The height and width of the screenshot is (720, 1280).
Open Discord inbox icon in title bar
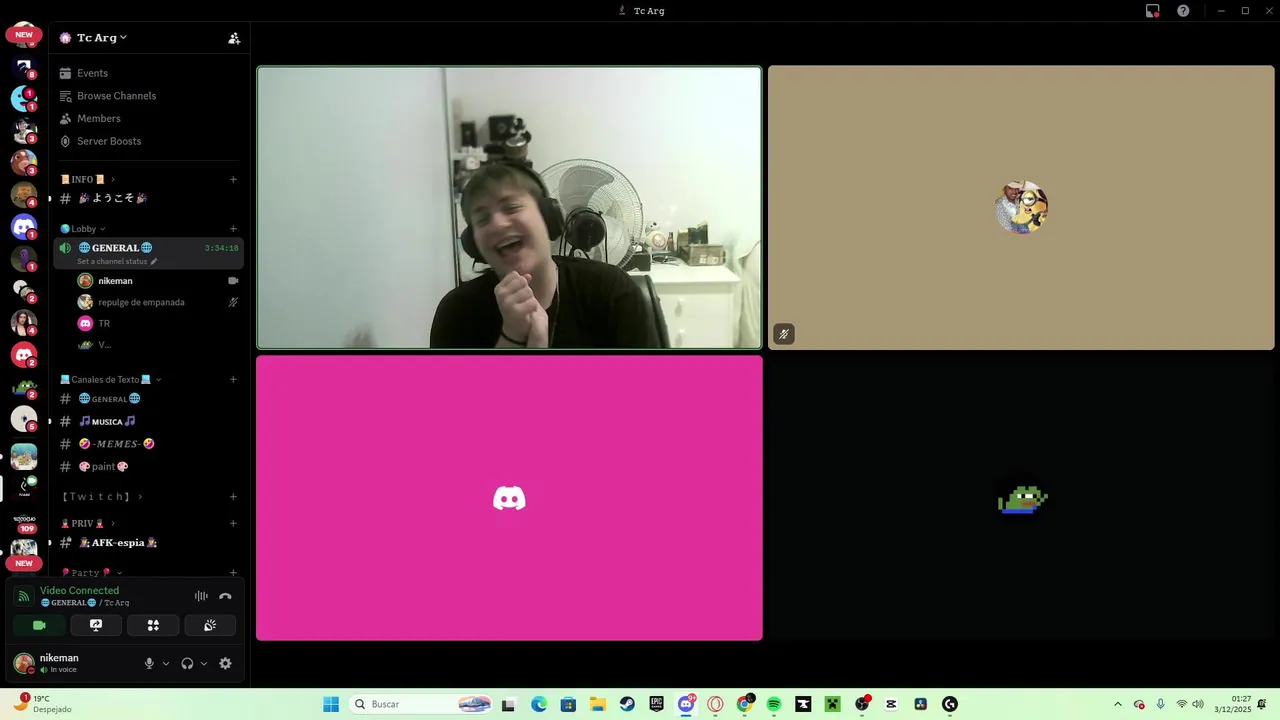point(1153,11)
